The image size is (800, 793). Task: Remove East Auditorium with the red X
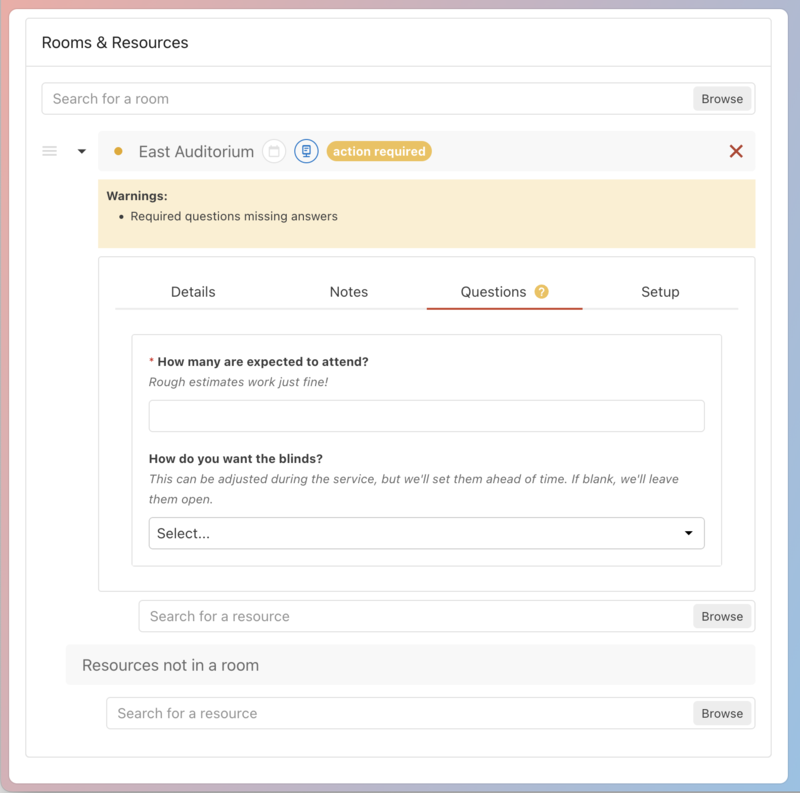coord(736,151)
